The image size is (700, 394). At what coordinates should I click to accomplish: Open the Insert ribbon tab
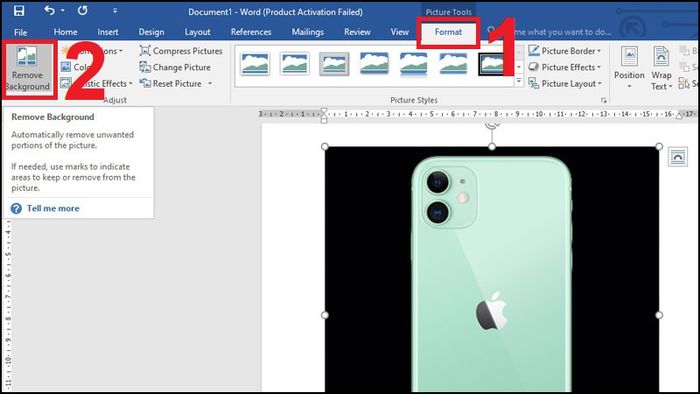click(x=108, y=32)
